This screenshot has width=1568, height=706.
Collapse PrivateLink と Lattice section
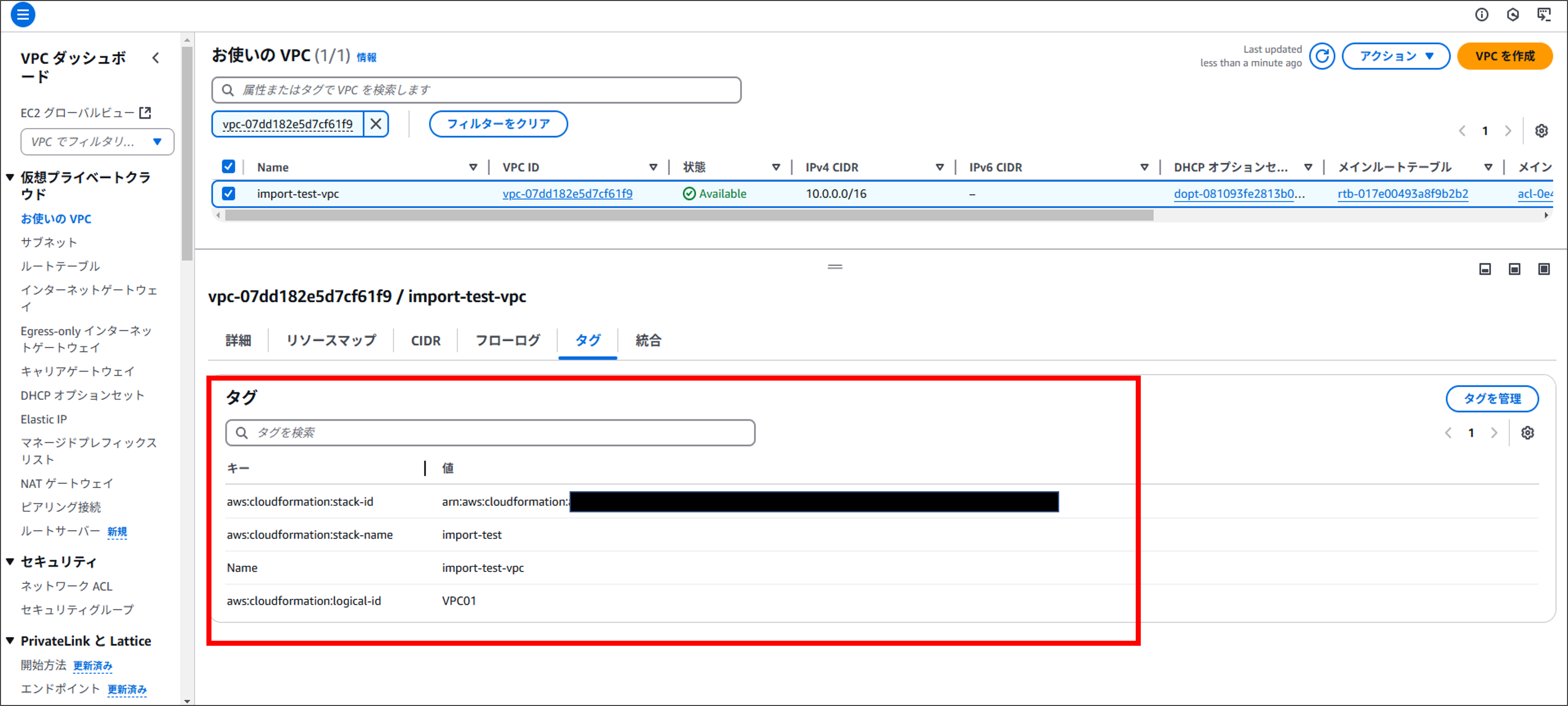point(10,641)
